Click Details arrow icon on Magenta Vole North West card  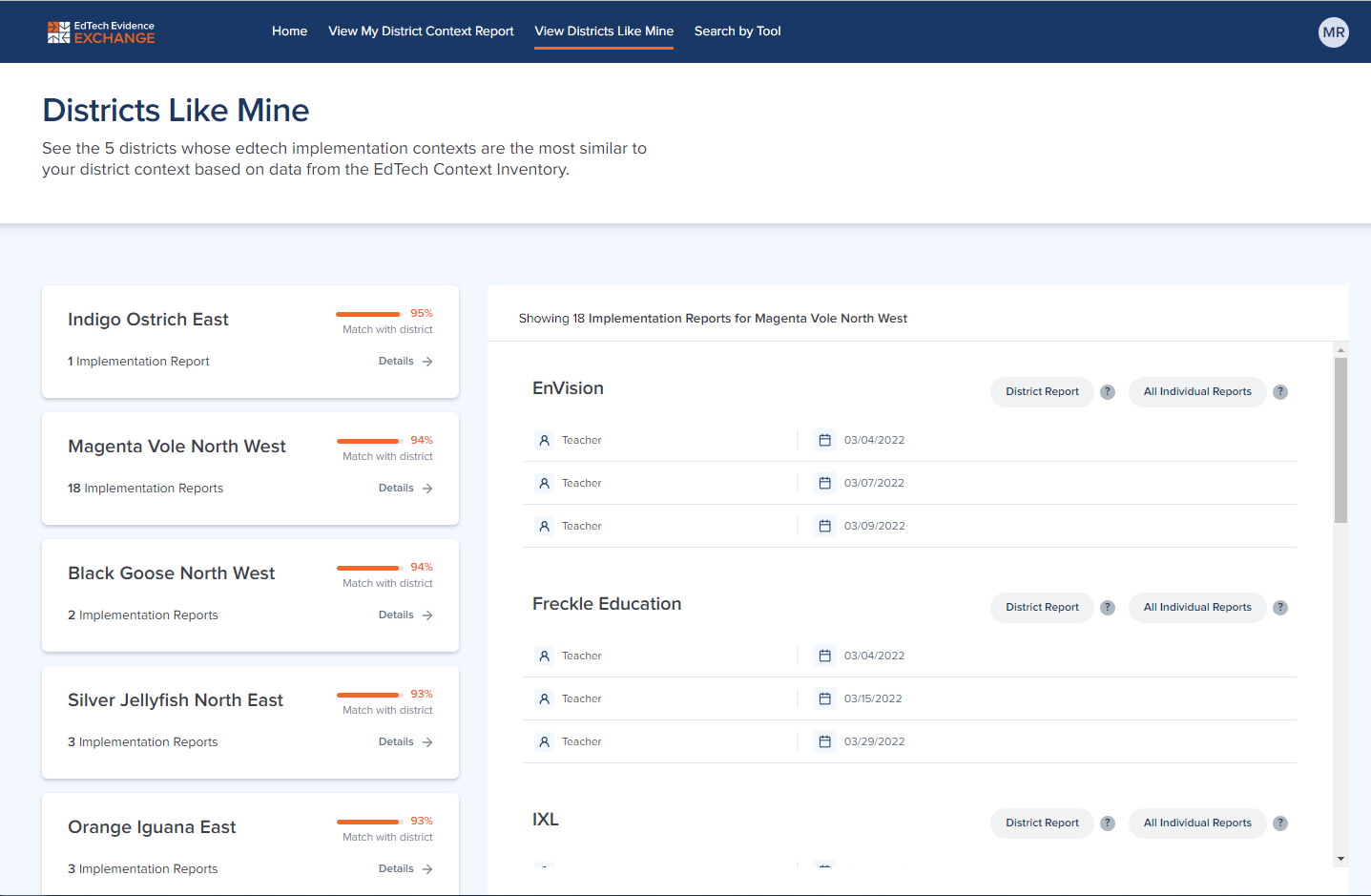click(427, 489)
